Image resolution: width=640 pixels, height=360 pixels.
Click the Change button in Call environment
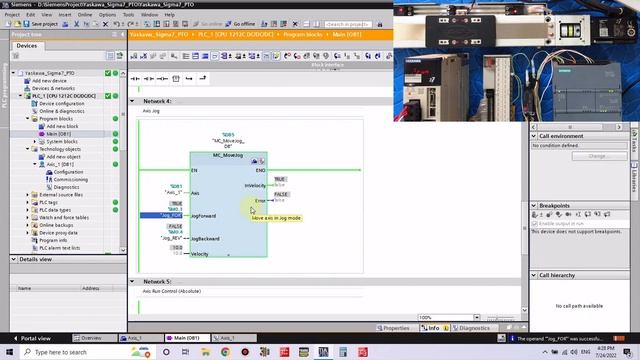pos(599,156)
